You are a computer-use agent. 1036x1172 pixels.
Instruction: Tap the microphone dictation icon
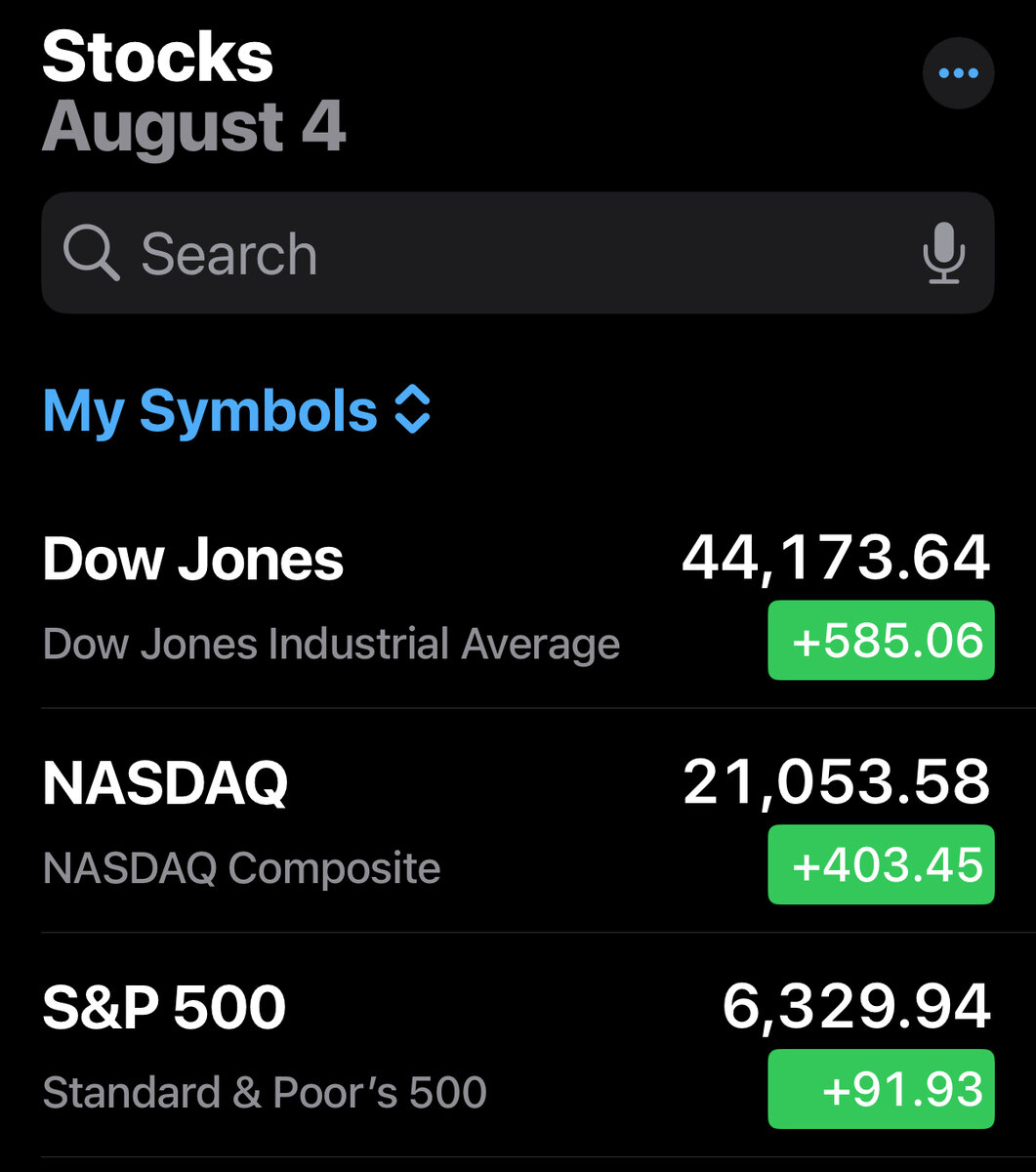point(943,253)
